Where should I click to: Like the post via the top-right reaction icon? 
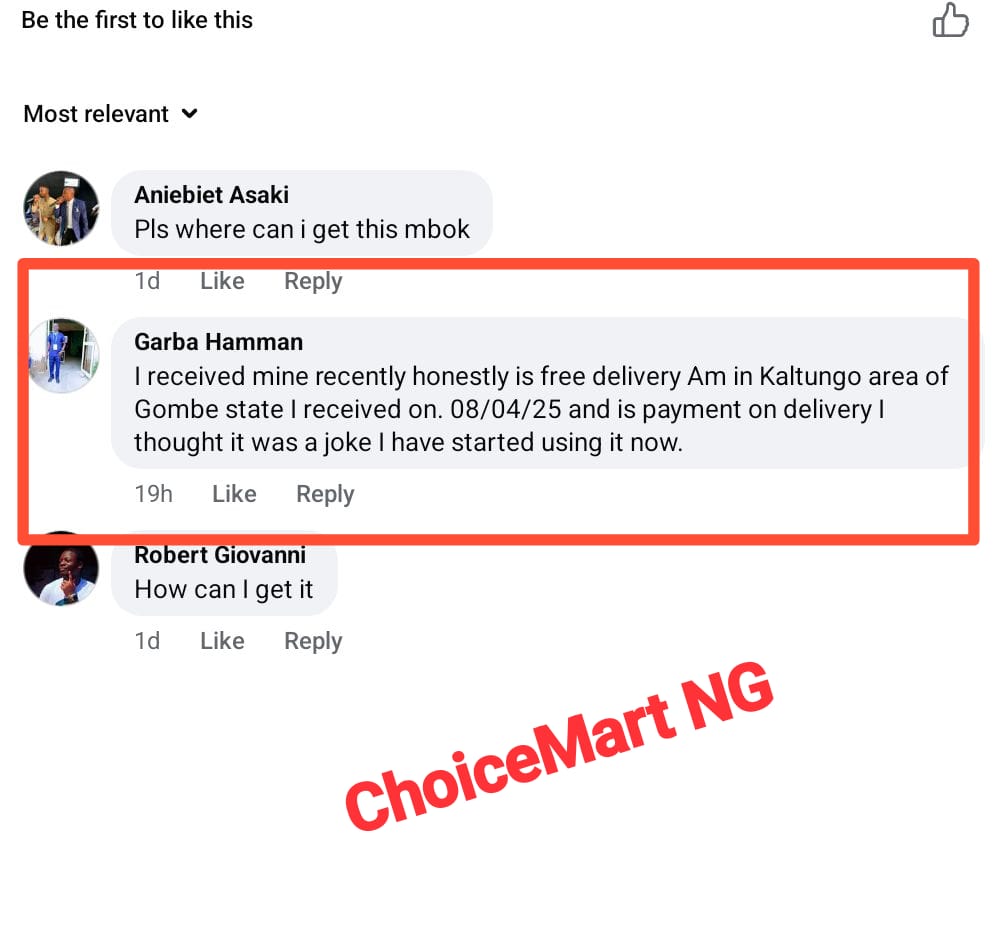click(x=950, y=20)
